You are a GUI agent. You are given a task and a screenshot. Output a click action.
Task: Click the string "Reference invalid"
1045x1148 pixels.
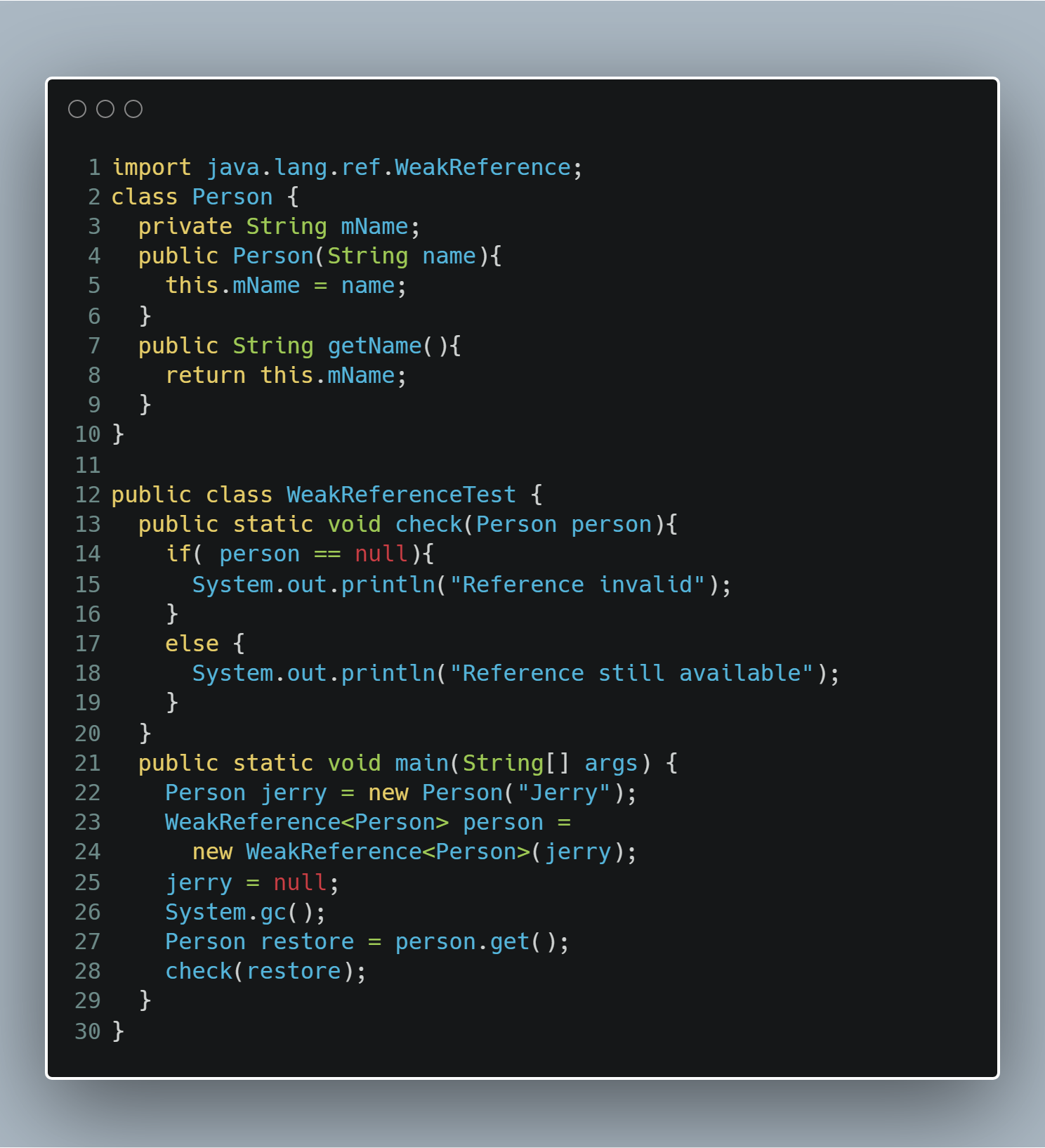tap(577, 585)
